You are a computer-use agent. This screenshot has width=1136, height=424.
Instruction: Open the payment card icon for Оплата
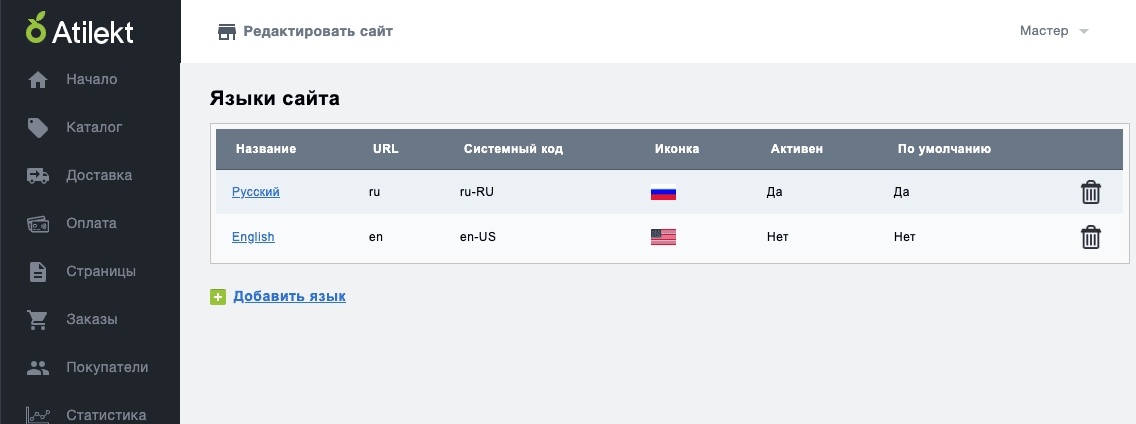coord(38,224)
